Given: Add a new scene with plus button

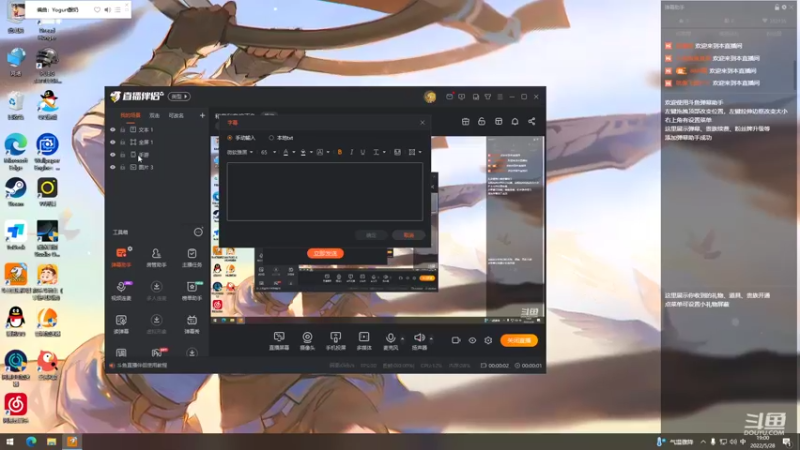Looking at the screenshot, I should tap(203, 115).
